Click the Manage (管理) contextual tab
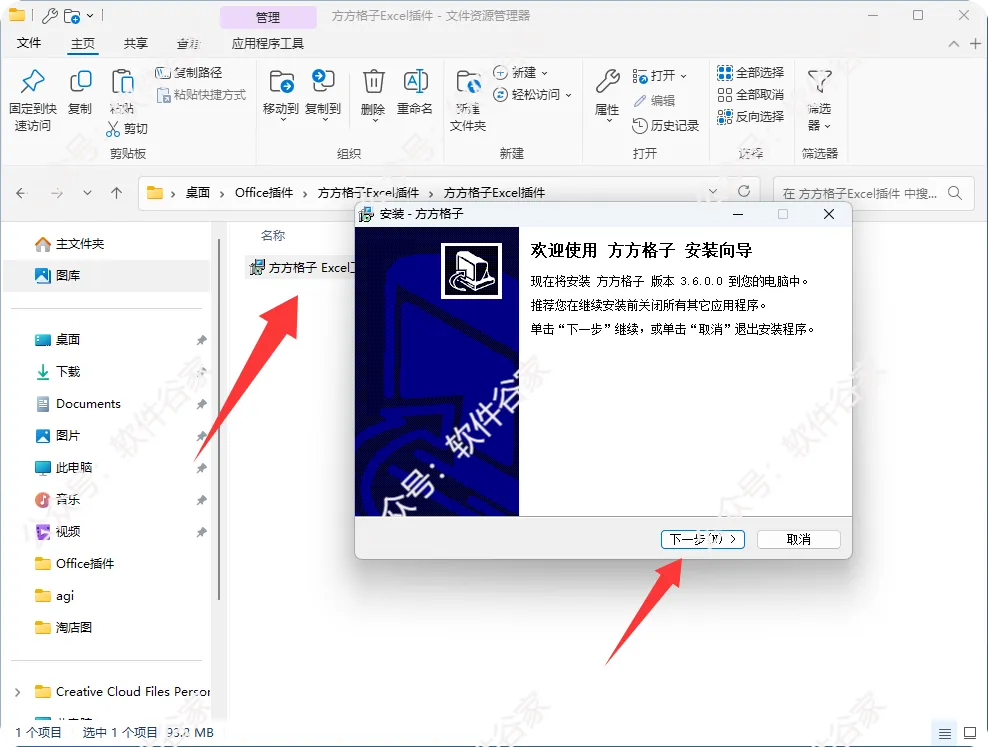Viewport: 988px width, 747px height. [x=268, y=17]
